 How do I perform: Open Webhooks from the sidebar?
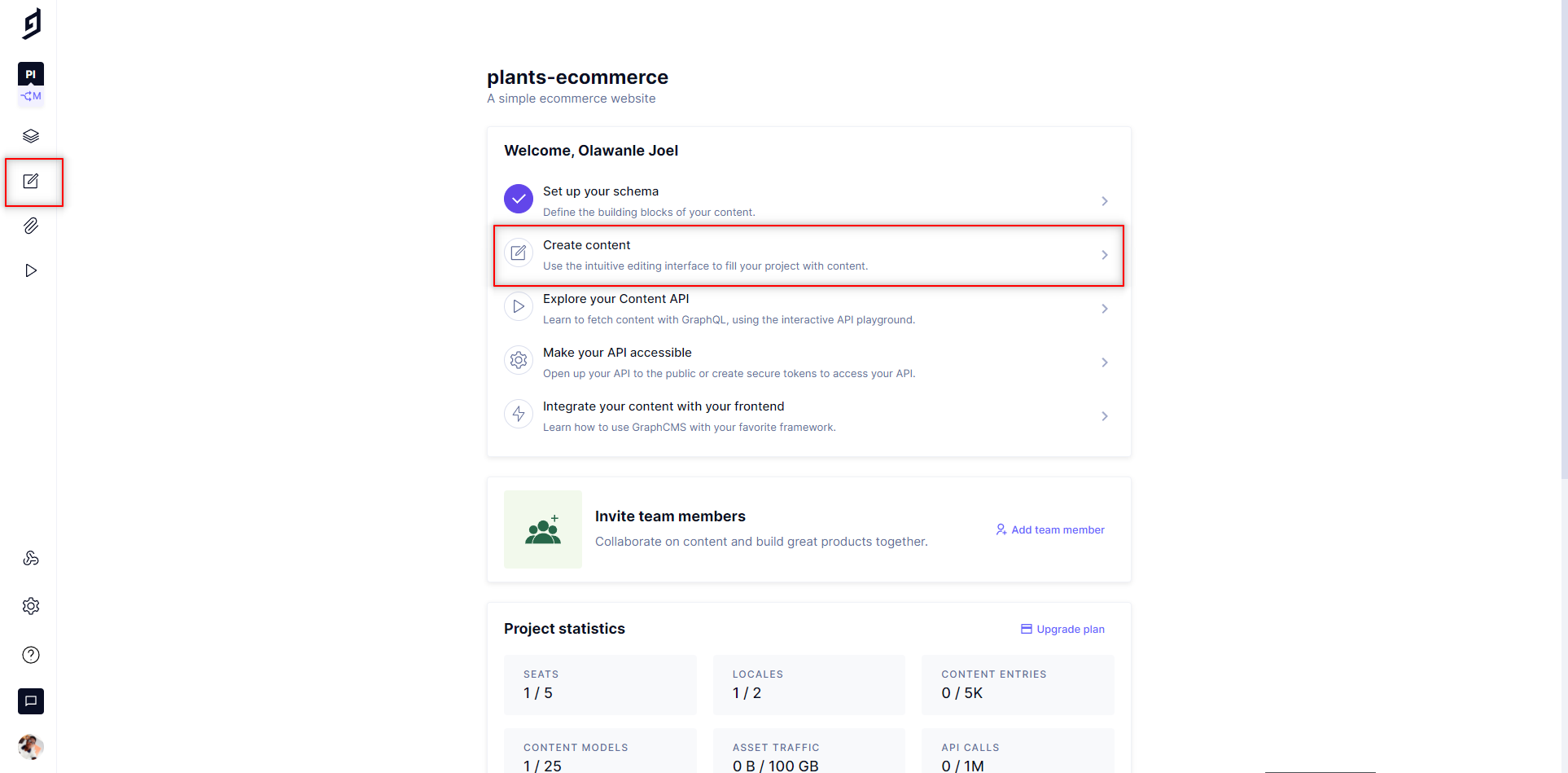click(x=31, y=557)
